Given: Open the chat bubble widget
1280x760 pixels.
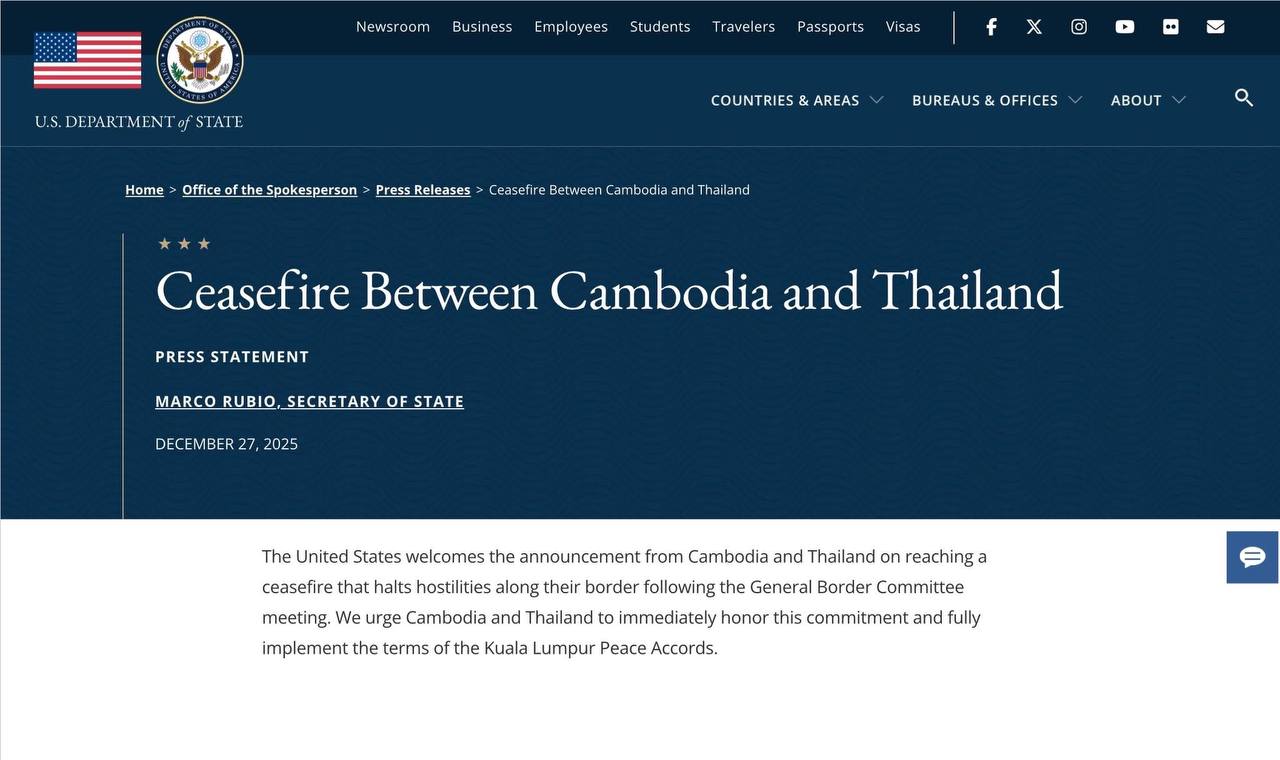Looking at the screenshot, I should coord(1253,557).
